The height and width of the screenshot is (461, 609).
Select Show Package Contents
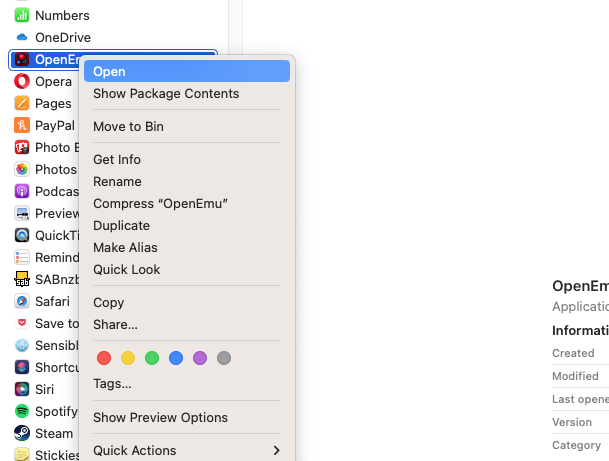tap(187, 94)
